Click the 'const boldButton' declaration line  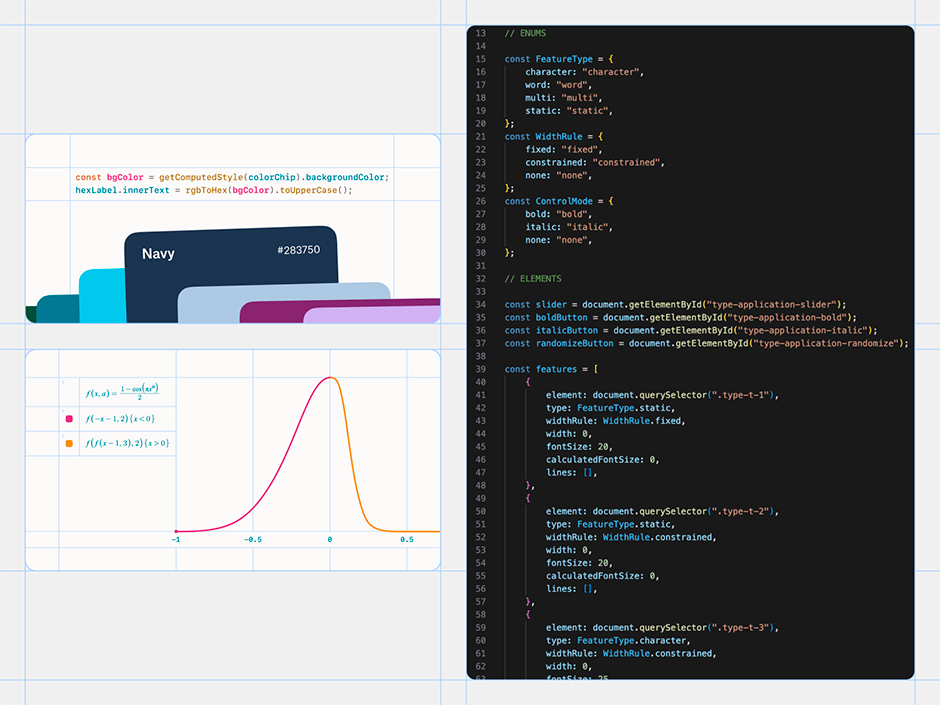(680, 317)
